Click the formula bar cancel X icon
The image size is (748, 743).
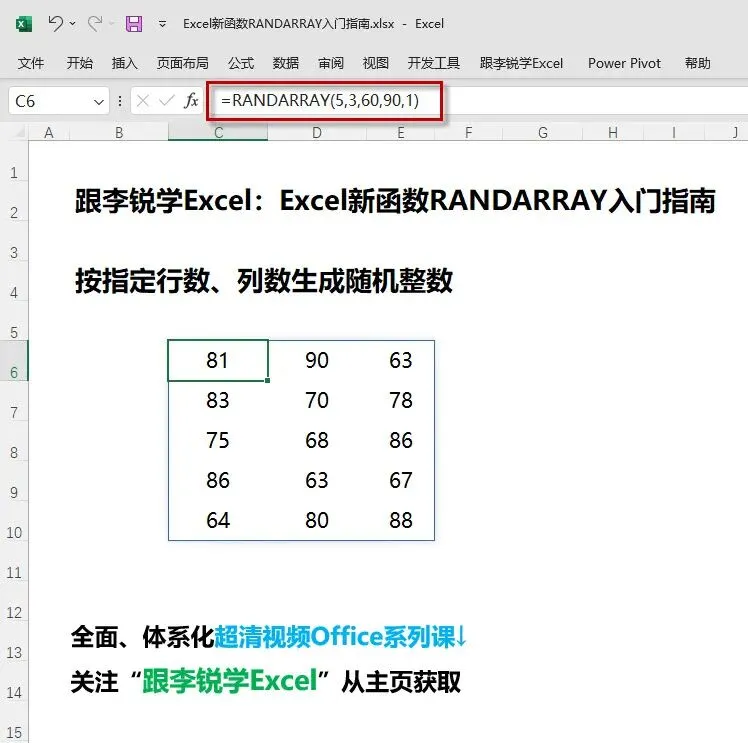pos(143,101)
